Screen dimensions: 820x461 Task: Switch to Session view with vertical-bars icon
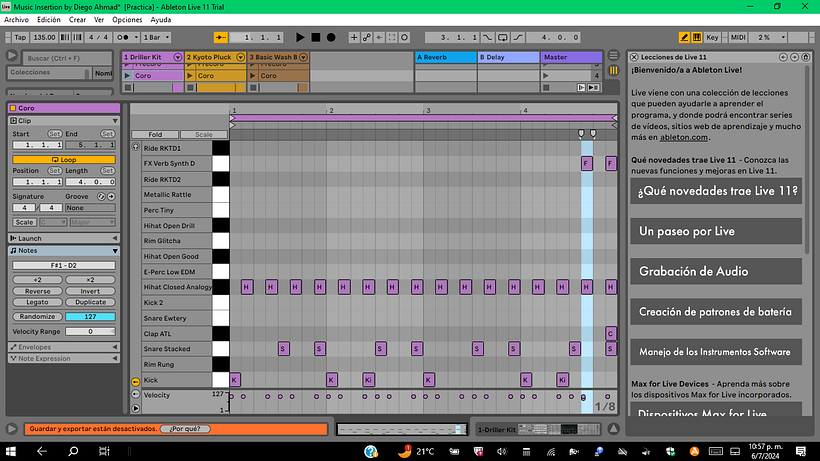coord(613,70)
